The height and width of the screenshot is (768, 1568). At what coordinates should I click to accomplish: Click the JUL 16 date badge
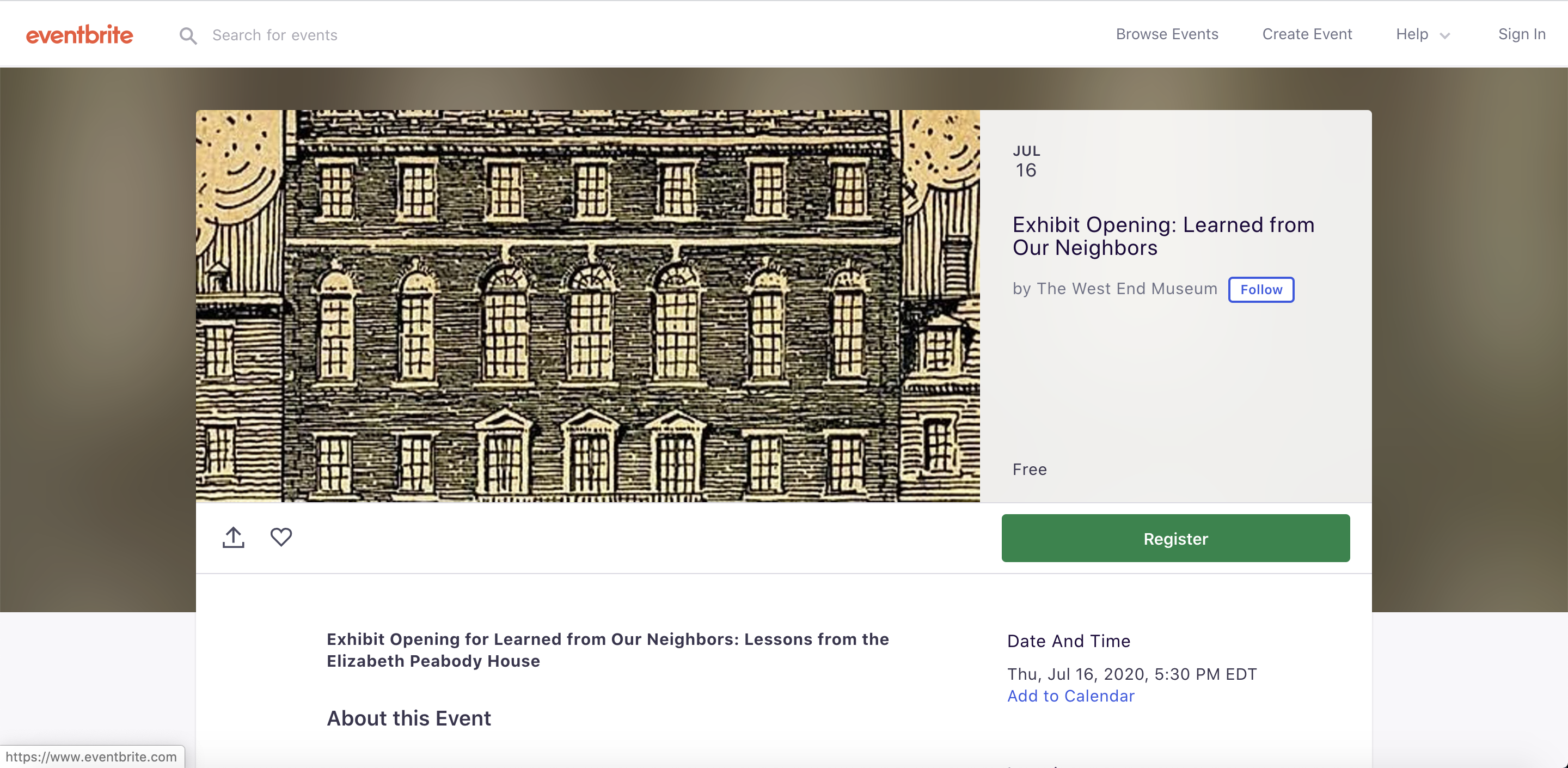[x=1026, y=162]
